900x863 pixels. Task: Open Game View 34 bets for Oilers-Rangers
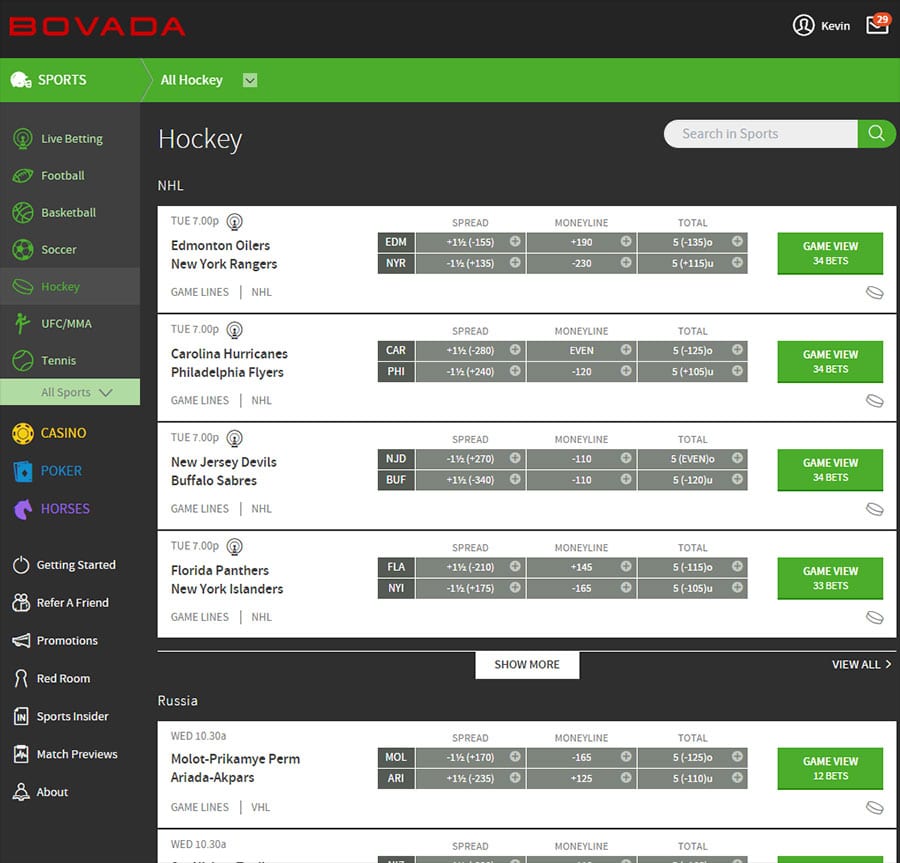click(830, 253)
